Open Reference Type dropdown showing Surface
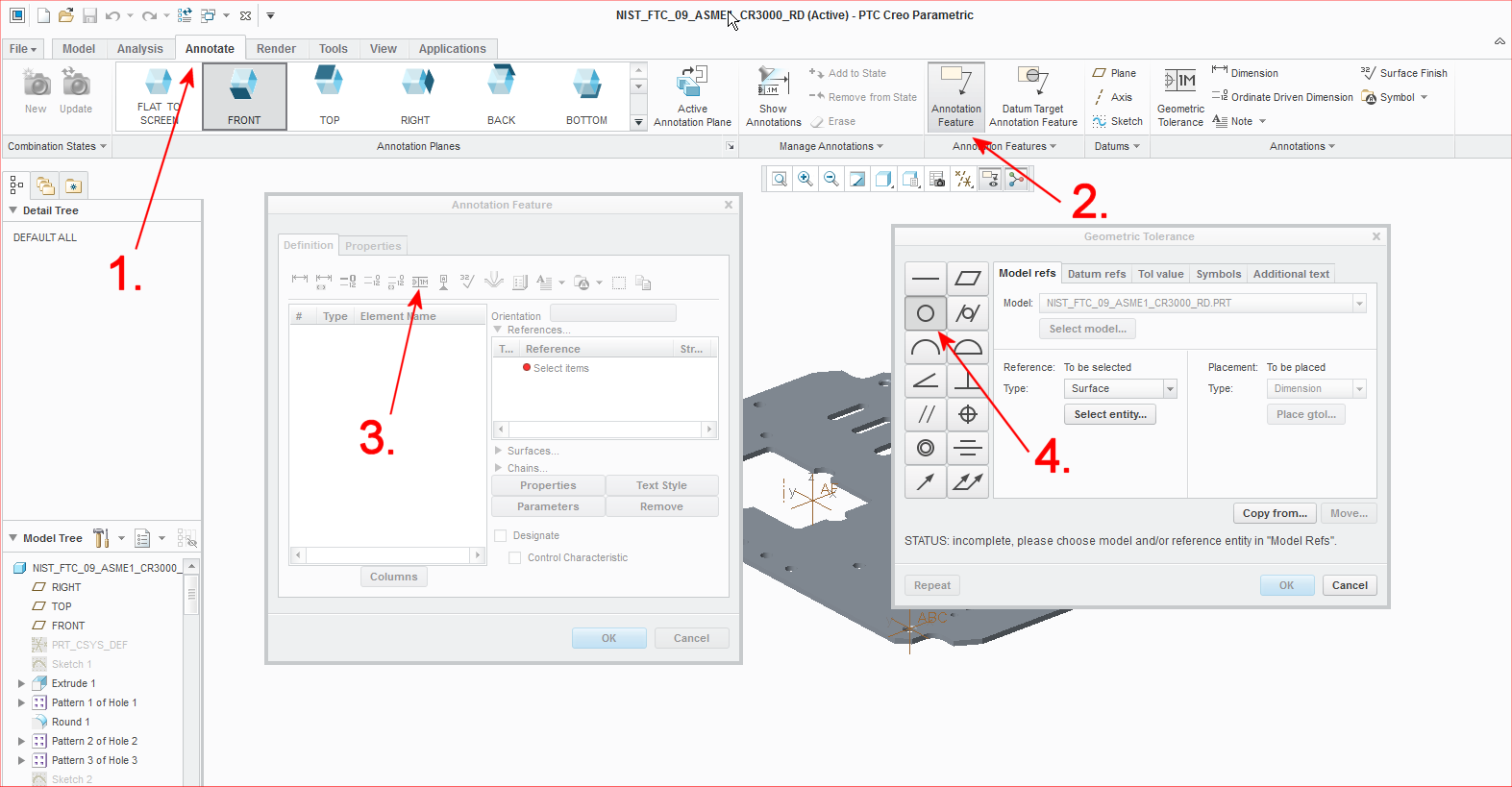Viewport: 1512px width, 787px height. pos(1170,388)
